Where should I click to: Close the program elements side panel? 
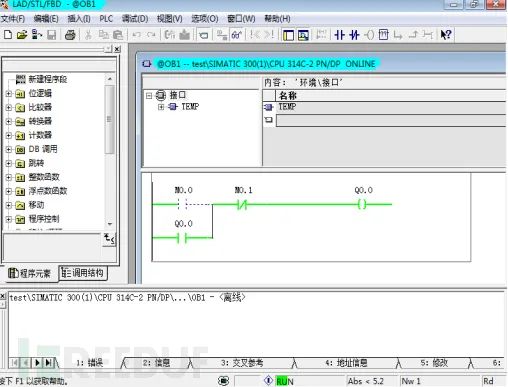pyautogui.click(x=117, y=49)
